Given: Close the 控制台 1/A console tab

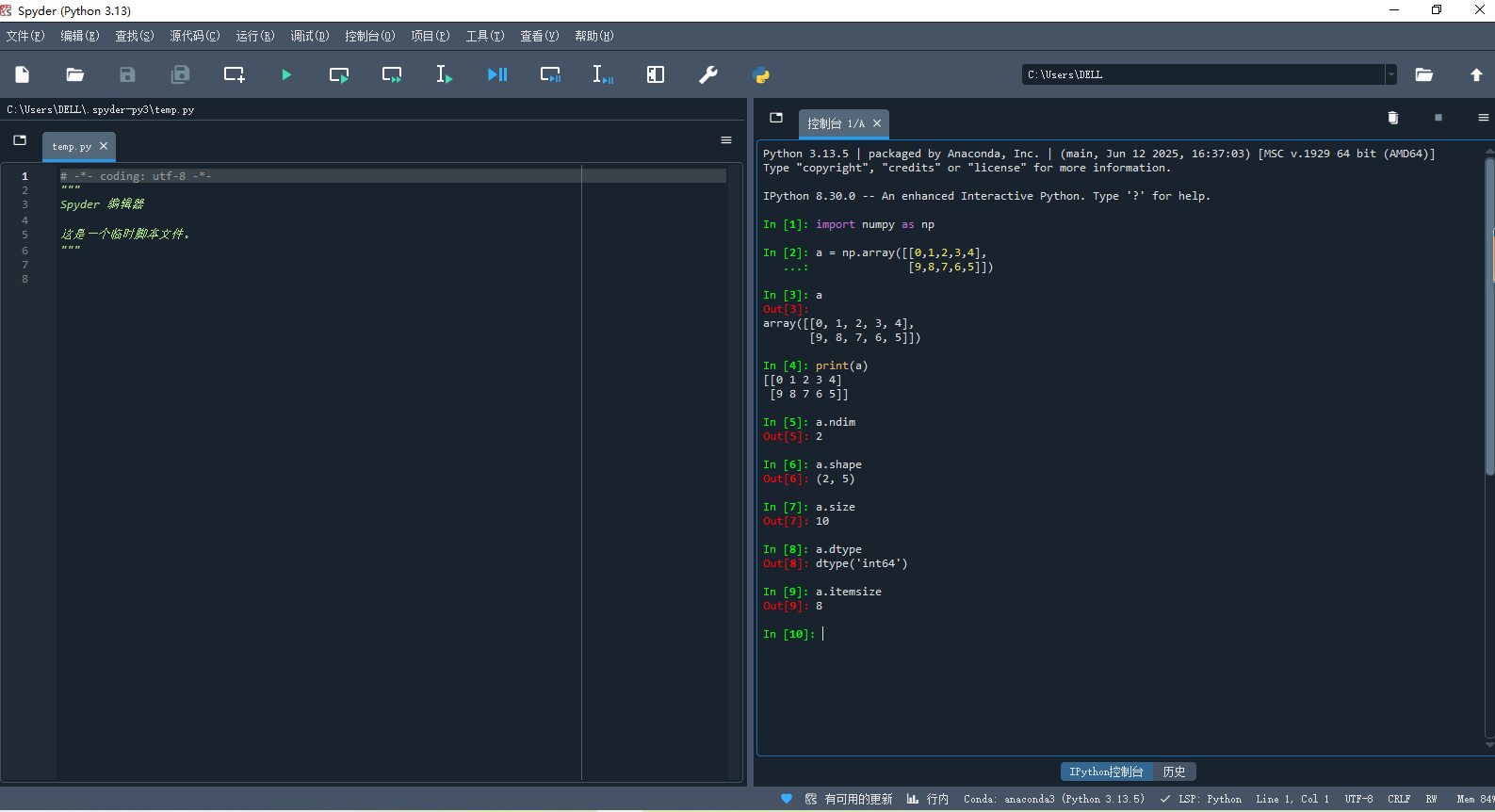Looking at the screenshot, I should 877,123.
